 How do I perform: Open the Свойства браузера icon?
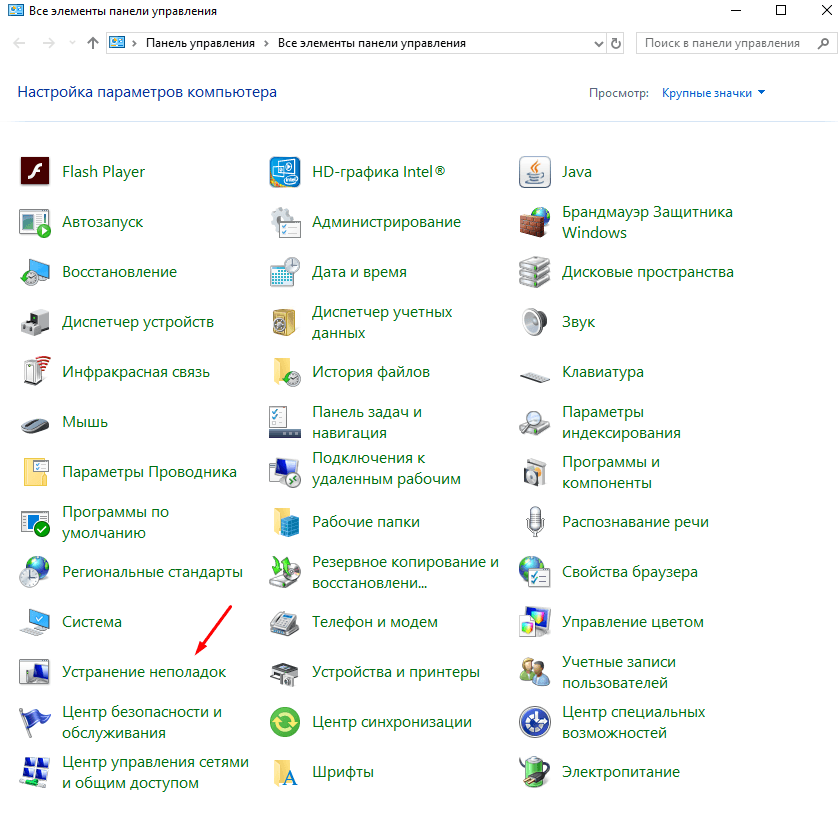pyautogui.click(x=534, y=571)
